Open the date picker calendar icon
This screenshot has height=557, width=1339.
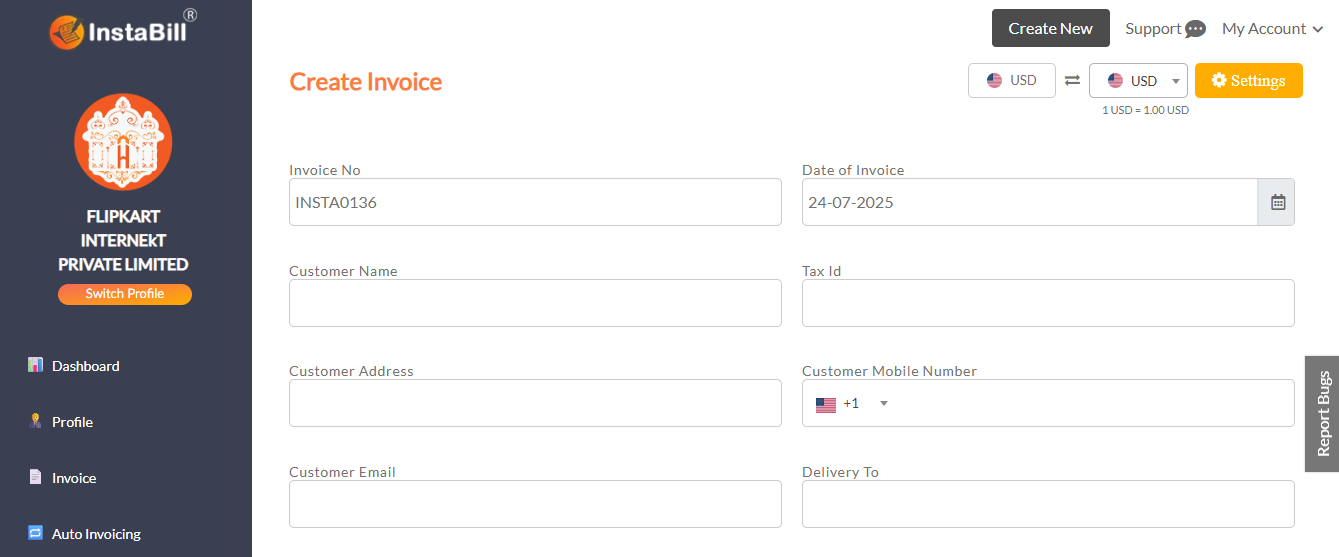pyautogui.click(x=1277, y=202)
